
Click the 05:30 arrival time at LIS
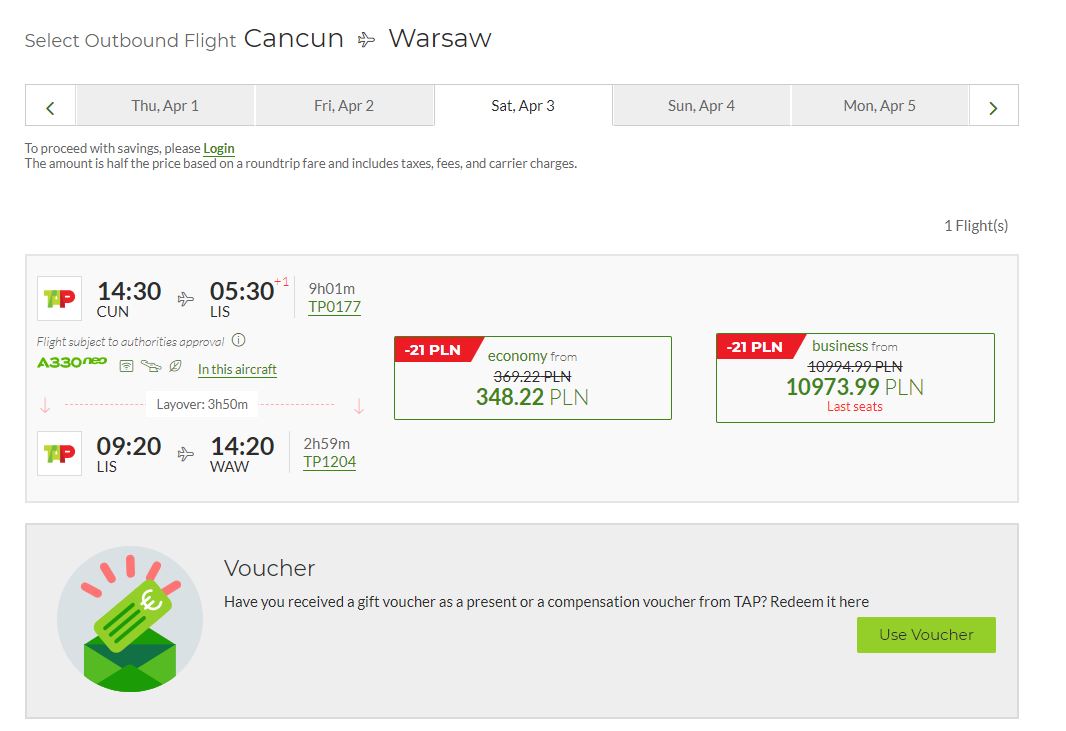point(242,291)
